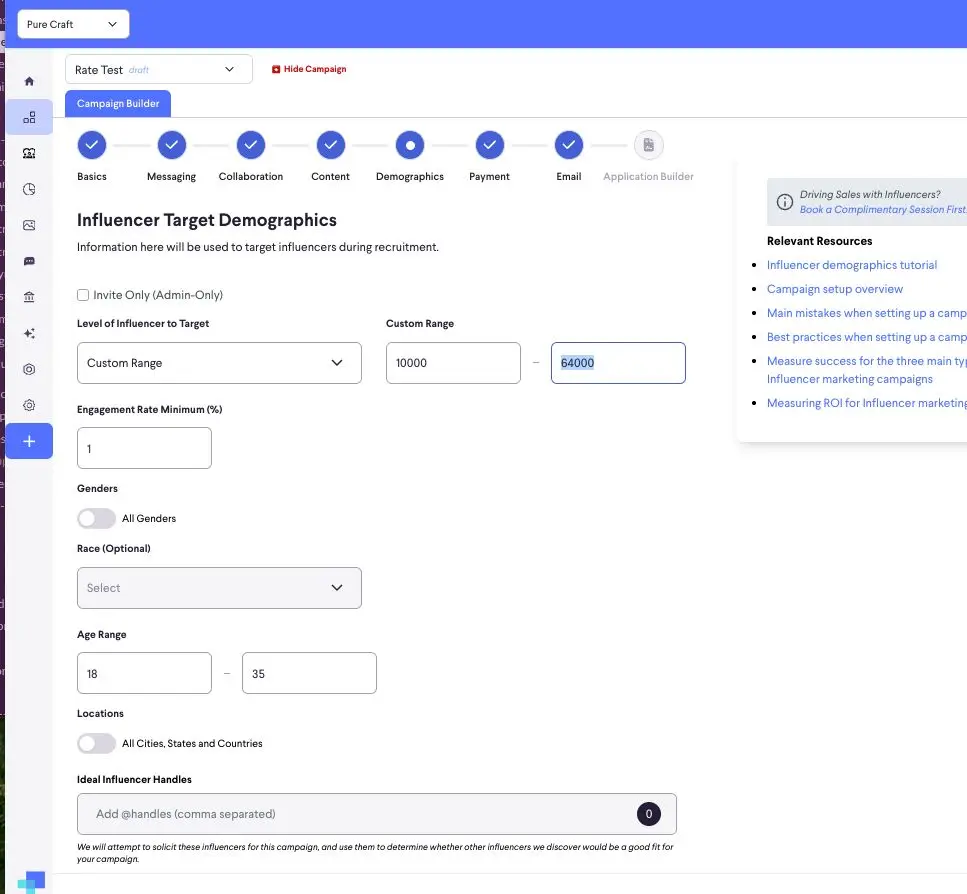Click the Influencer Target Demographics heading

click(207, 220)
